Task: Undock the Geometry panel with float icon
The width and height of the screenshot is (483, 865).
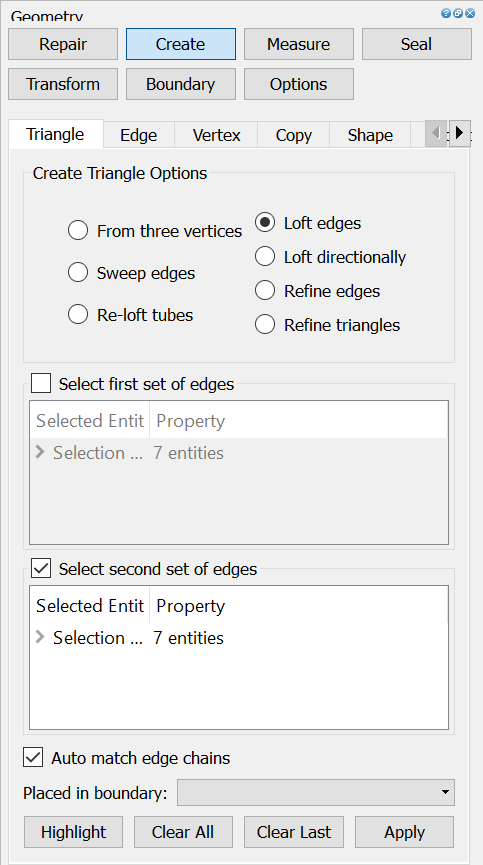Action: pyautogui.click(x=458, y=13)
